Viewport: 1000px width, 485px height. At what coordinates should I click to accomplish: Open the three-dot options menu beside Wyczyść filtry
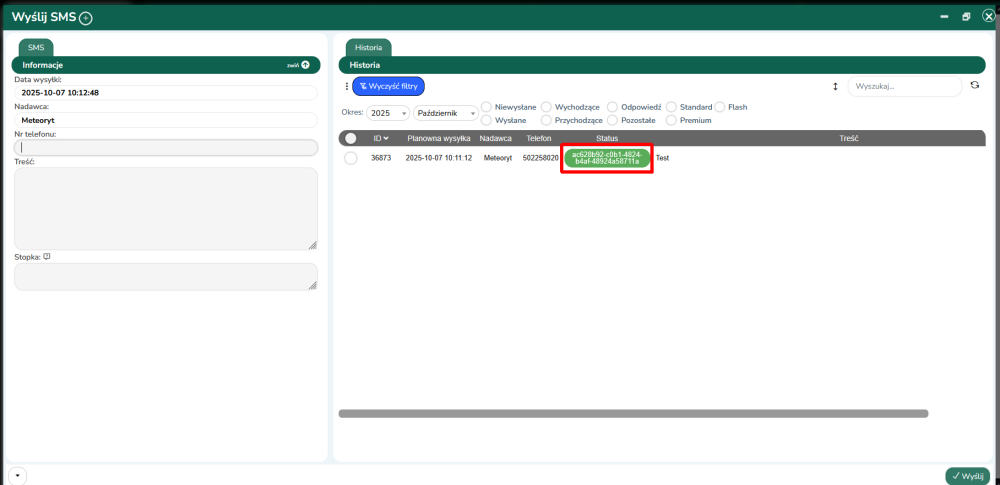coord(347,87)
